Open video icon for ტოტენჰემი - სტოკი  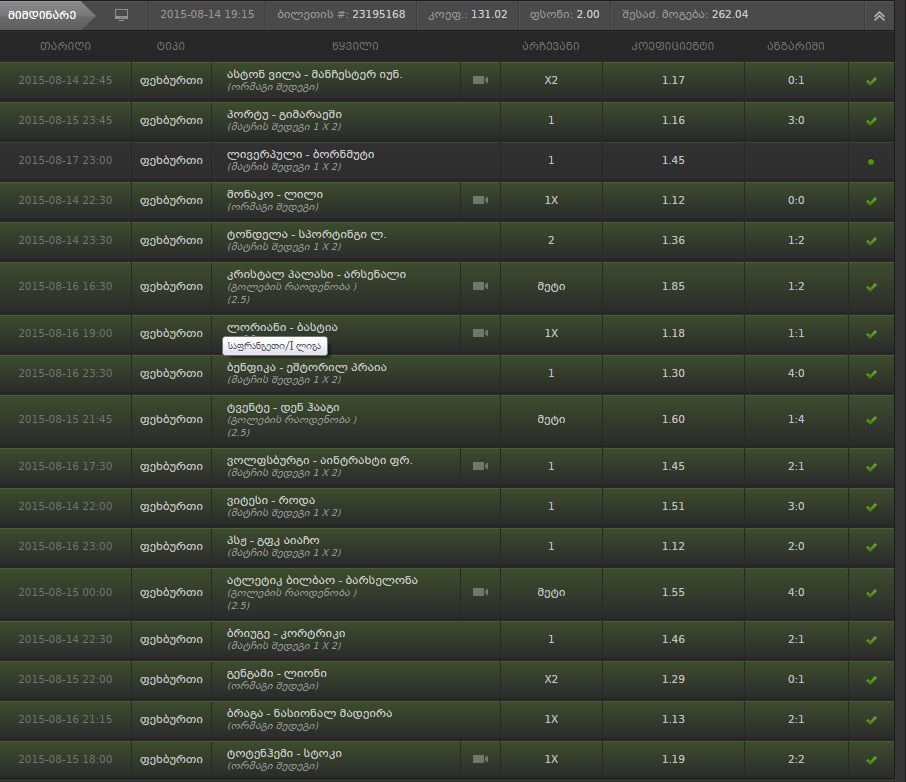tap(480, 759)
